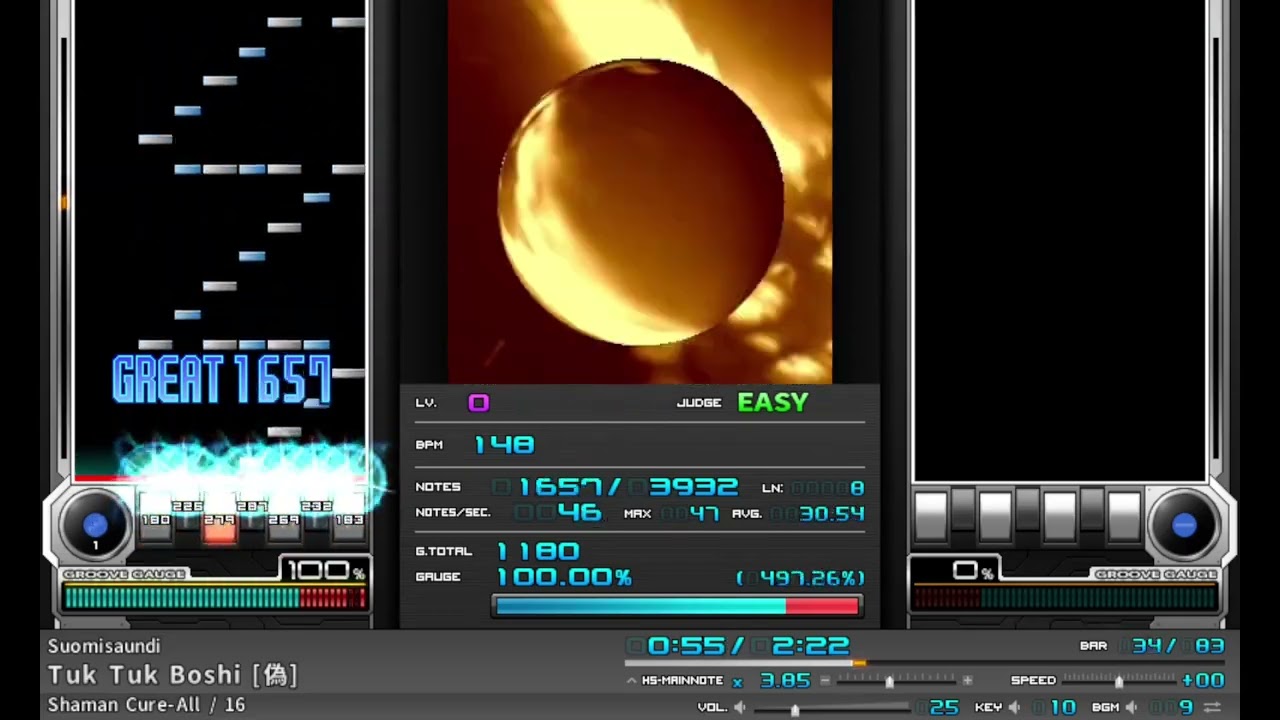1280x720 pixels.
Task: Click the total time 2:22
Action: (810, 646)
